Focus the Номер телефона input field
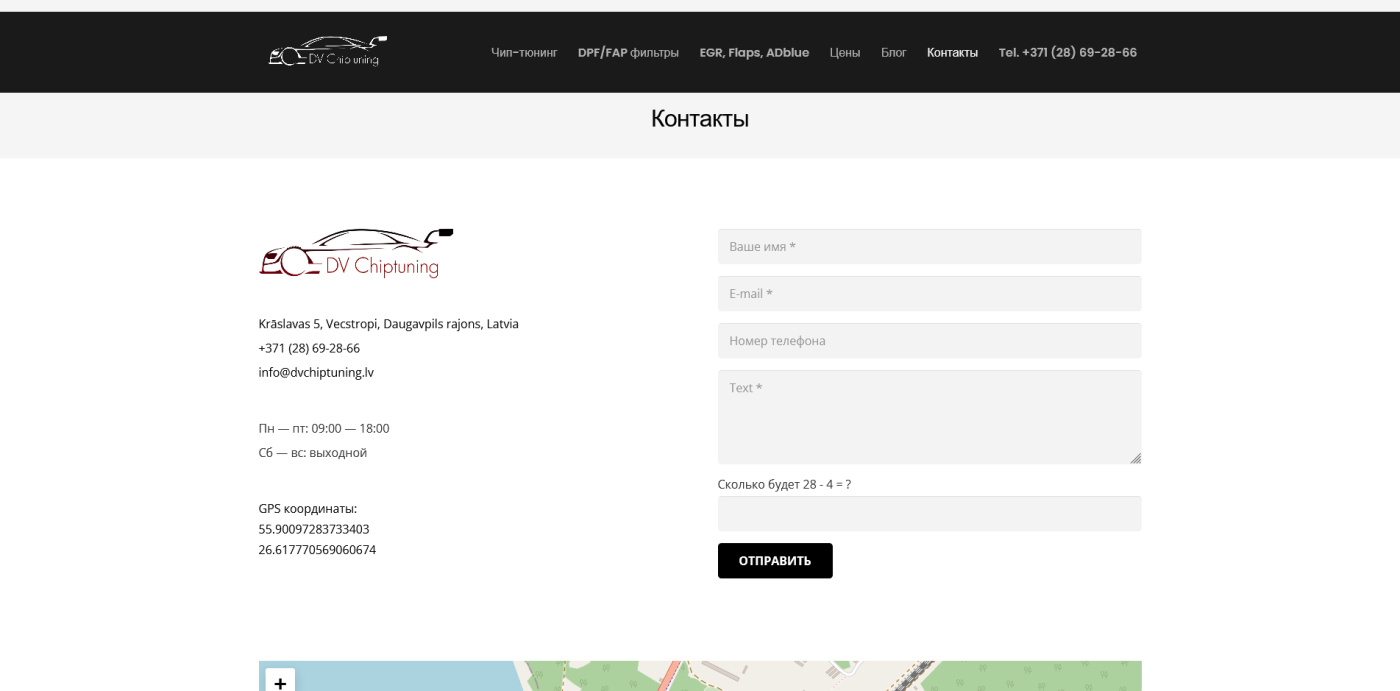Viewport: 1400px width, 691px height. click(x=929, y=340)
